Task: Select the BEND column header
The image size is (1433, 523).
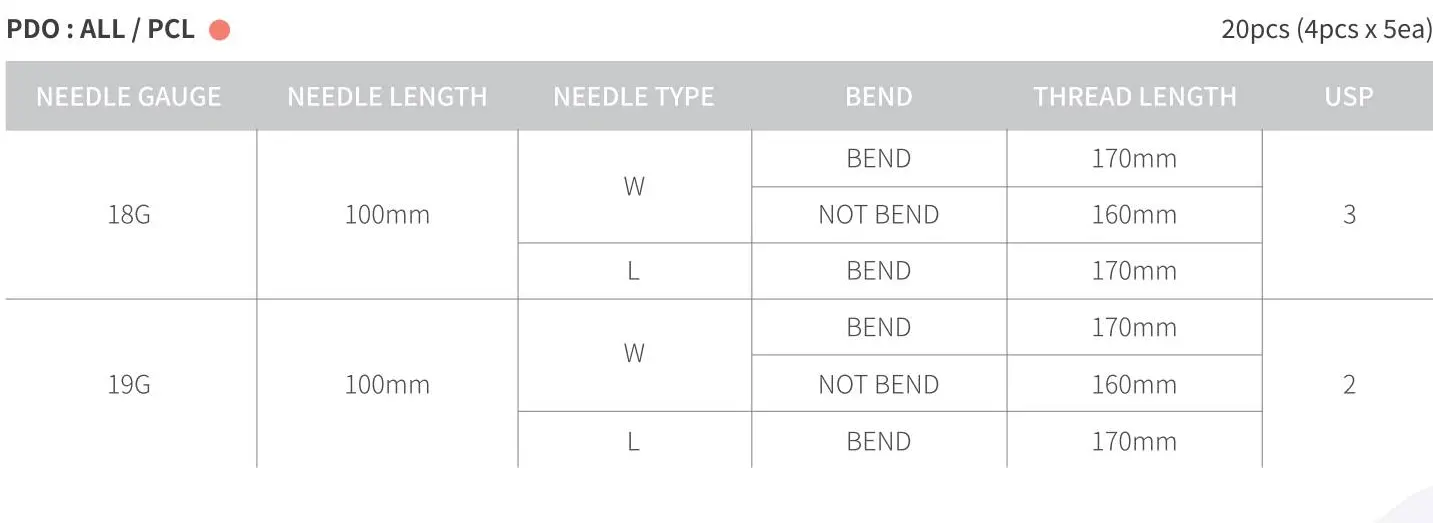Action: [878, 97]
